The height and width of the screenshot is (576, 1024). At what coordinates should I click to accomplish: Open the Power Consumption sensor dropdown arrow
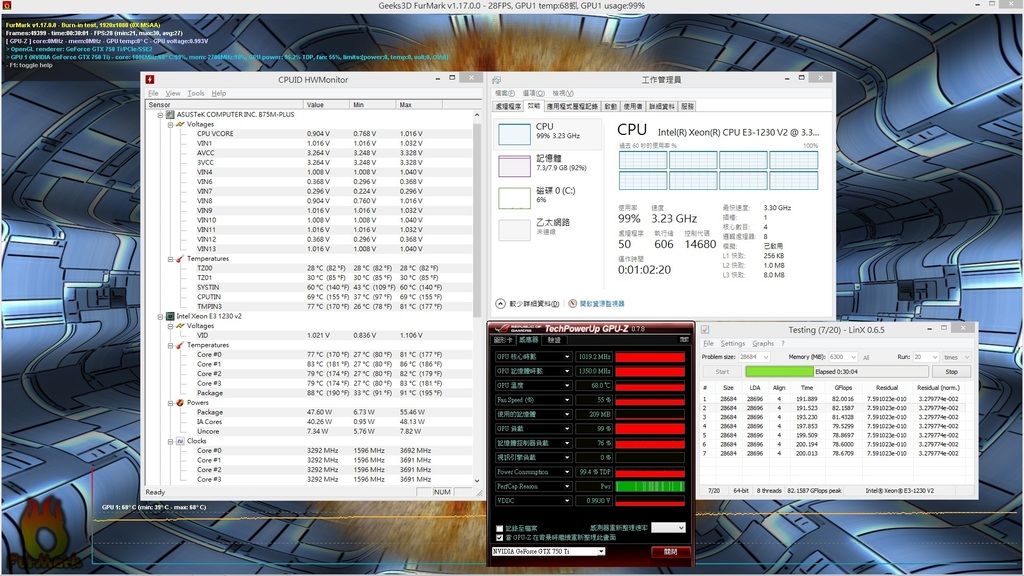(x=567, y=472)
